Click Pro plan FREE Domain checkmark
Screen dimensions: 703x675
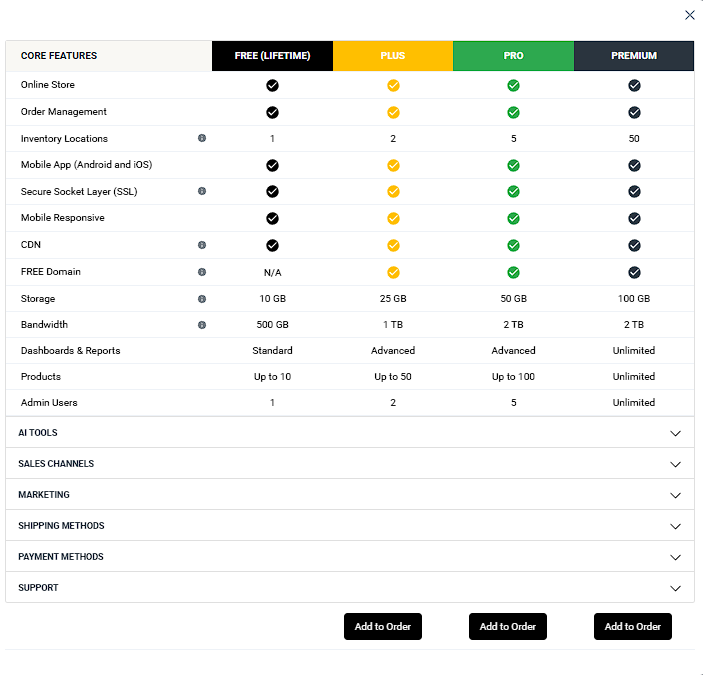coord(513,272)
